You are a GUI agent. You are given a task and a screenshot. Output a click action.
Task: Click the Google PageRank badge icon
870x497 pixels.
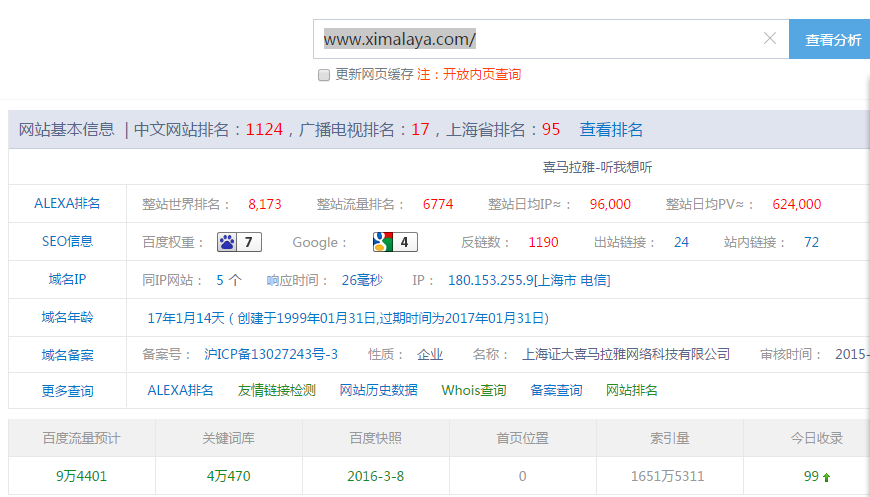395,242
